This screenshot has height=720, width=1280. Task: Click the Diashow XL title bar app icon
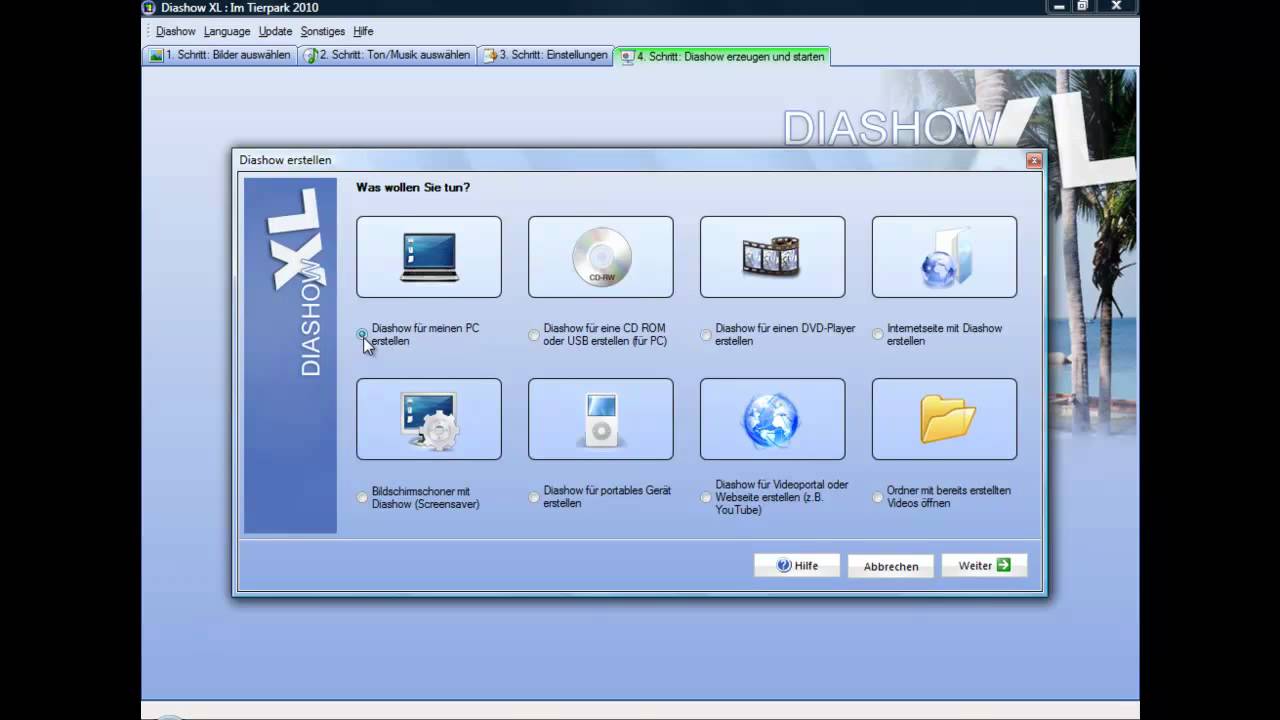(149, 7)
